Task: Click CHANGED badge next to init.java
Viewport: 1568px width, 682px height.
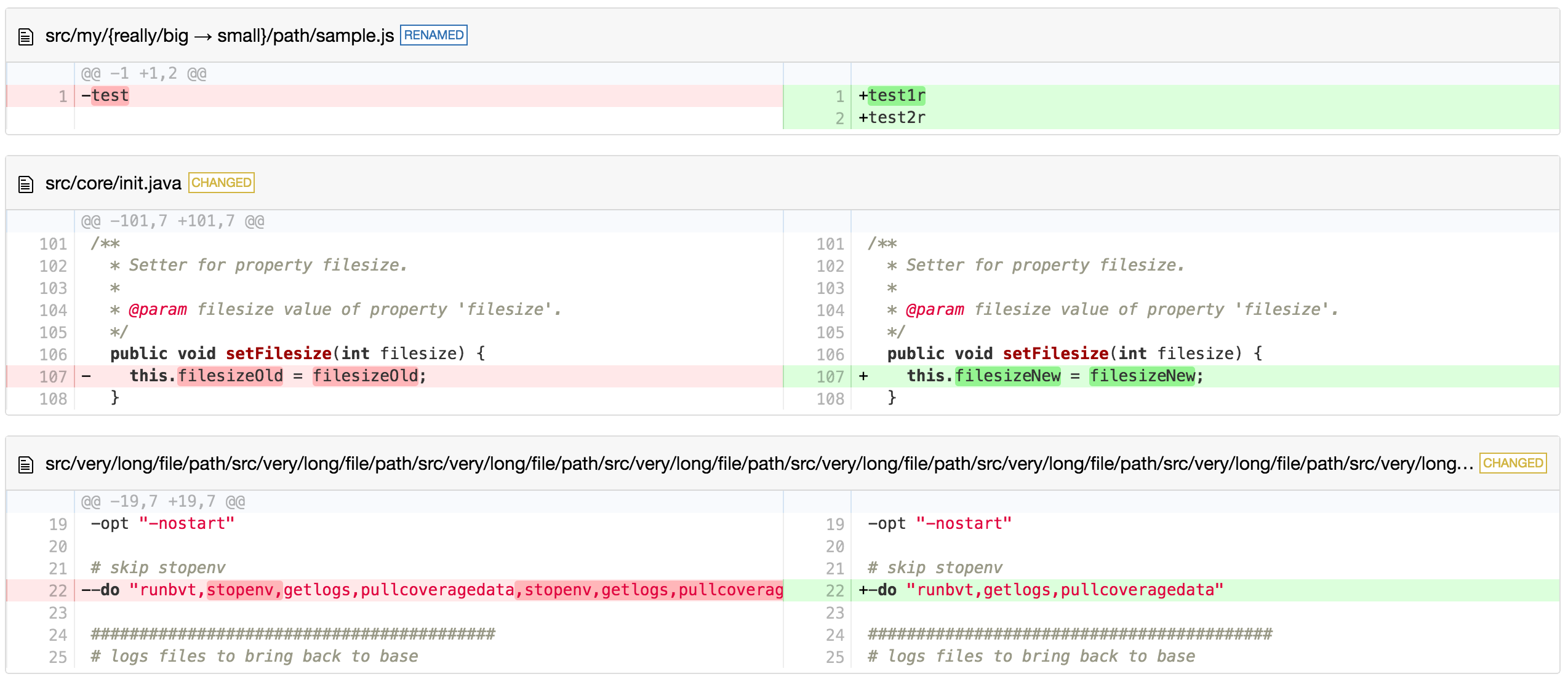Action: click(221, 183)
